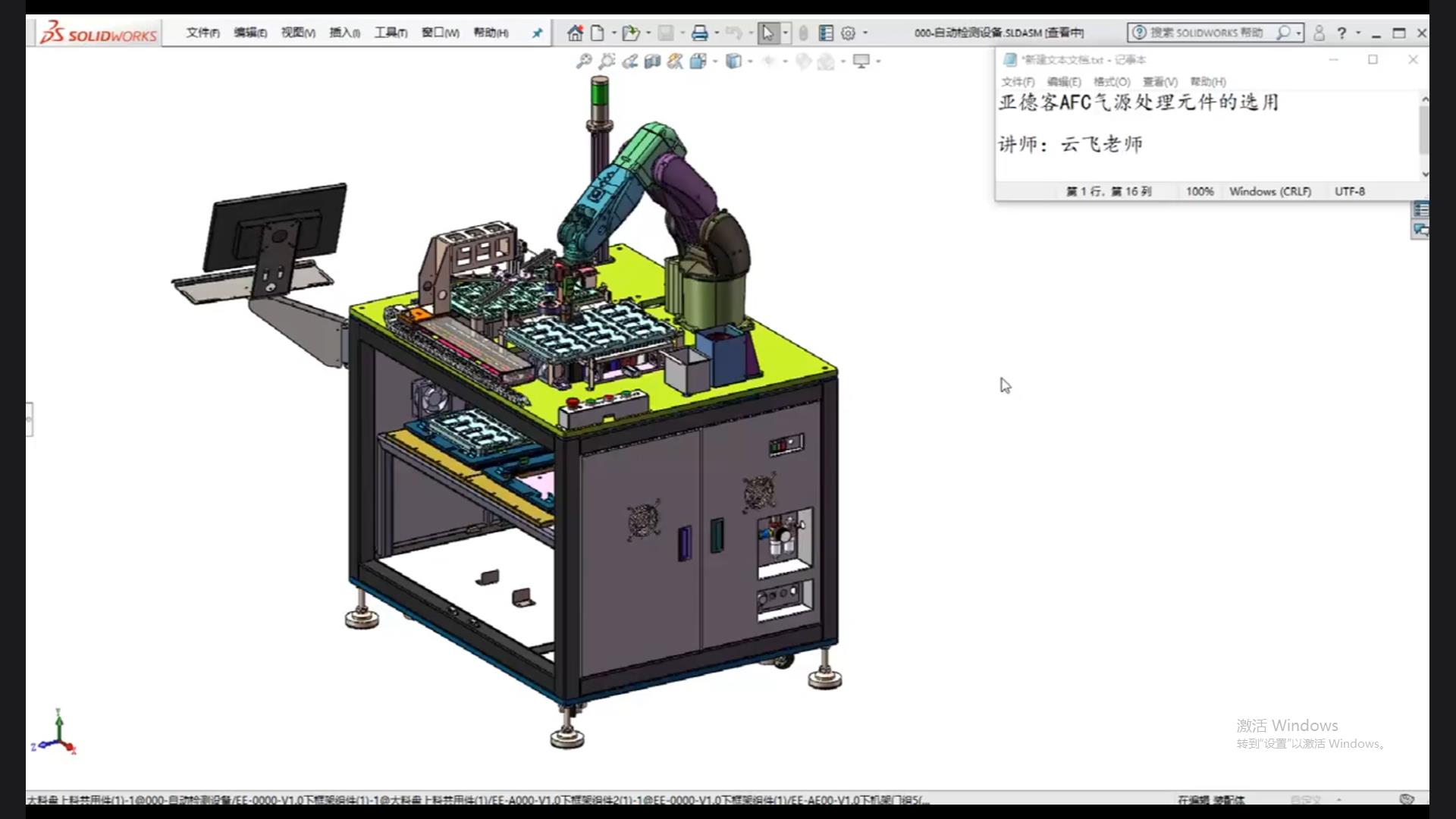Click '100%' zoom in Notepad status bar

[1200, 192]
